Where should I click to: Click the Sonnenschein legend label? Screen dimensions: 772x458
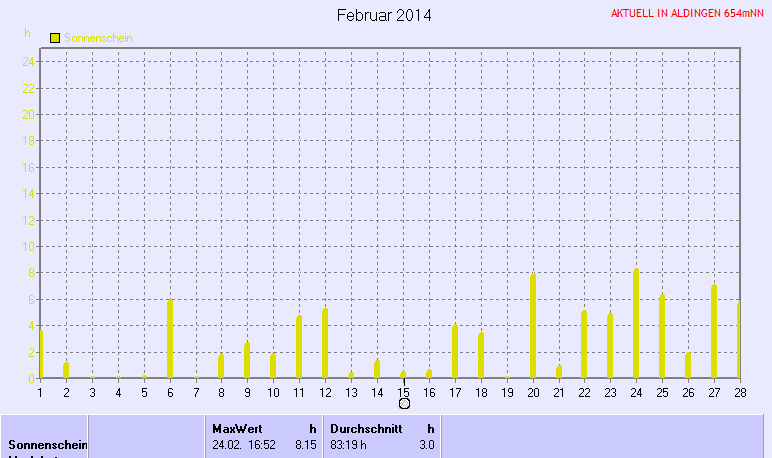click(x=98, y=38)
